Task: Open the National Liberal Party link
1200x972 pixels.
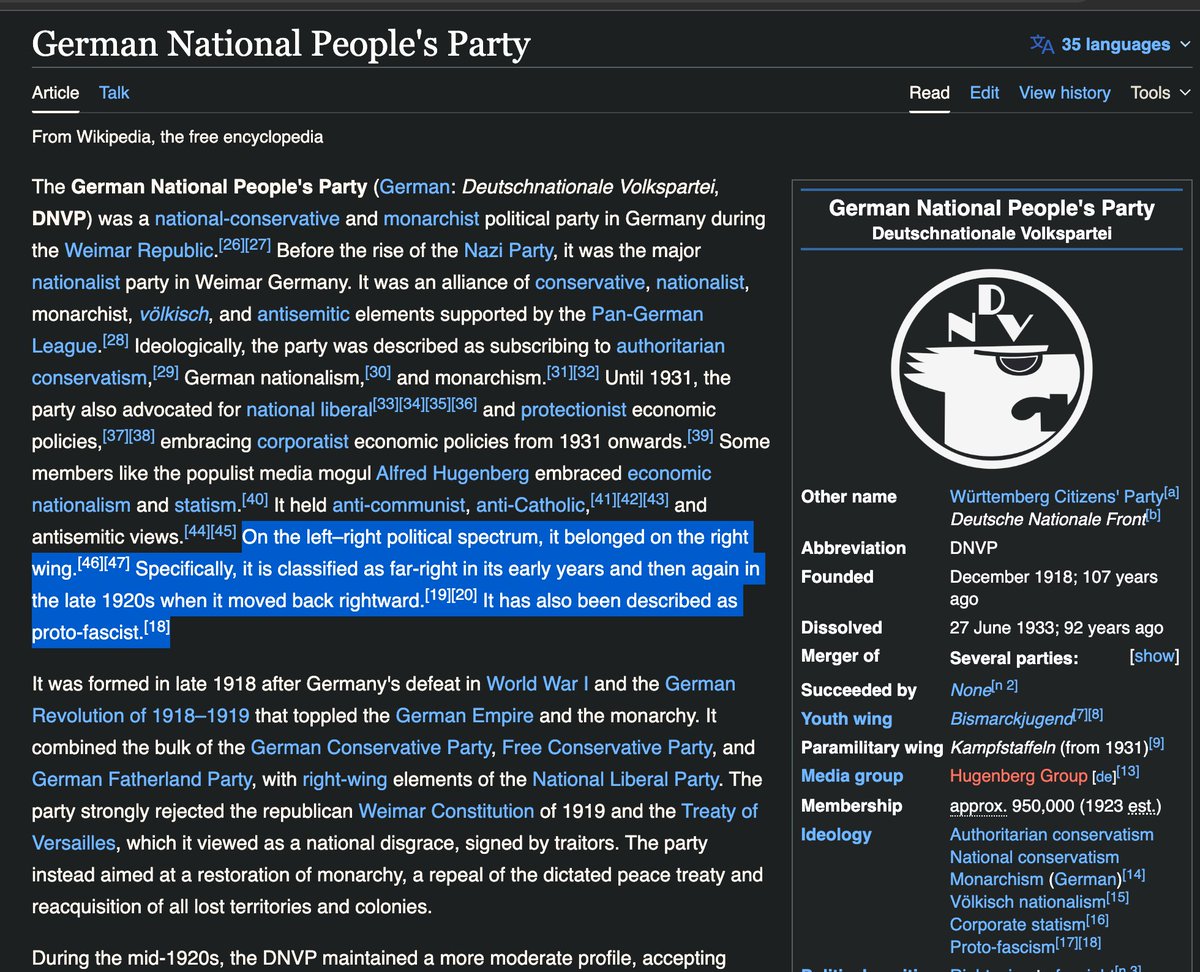Action: click(625, 779)
